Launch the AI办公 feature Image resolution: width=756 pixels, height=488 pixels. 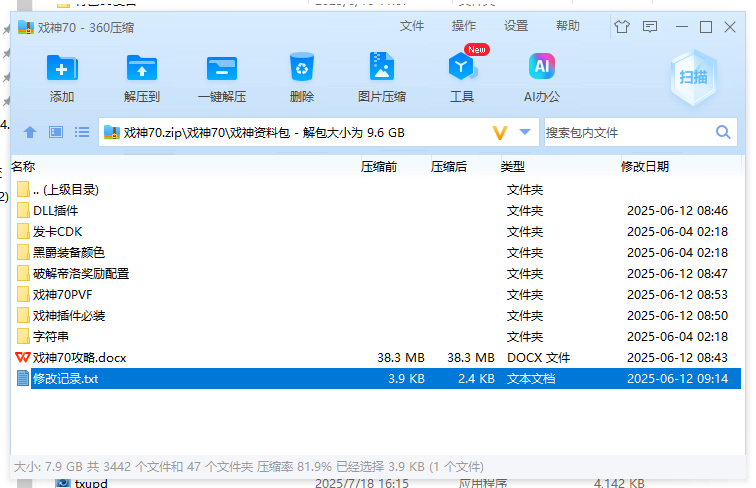[541, 68]
